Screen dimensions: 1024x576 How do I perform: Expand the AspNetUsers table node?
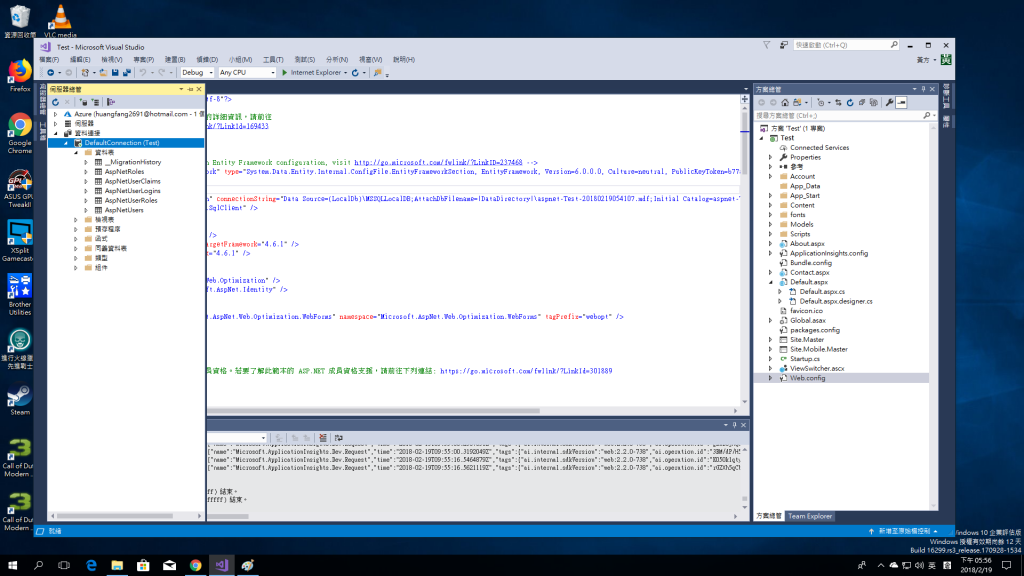pyautogui.click(x=86, y=210)
